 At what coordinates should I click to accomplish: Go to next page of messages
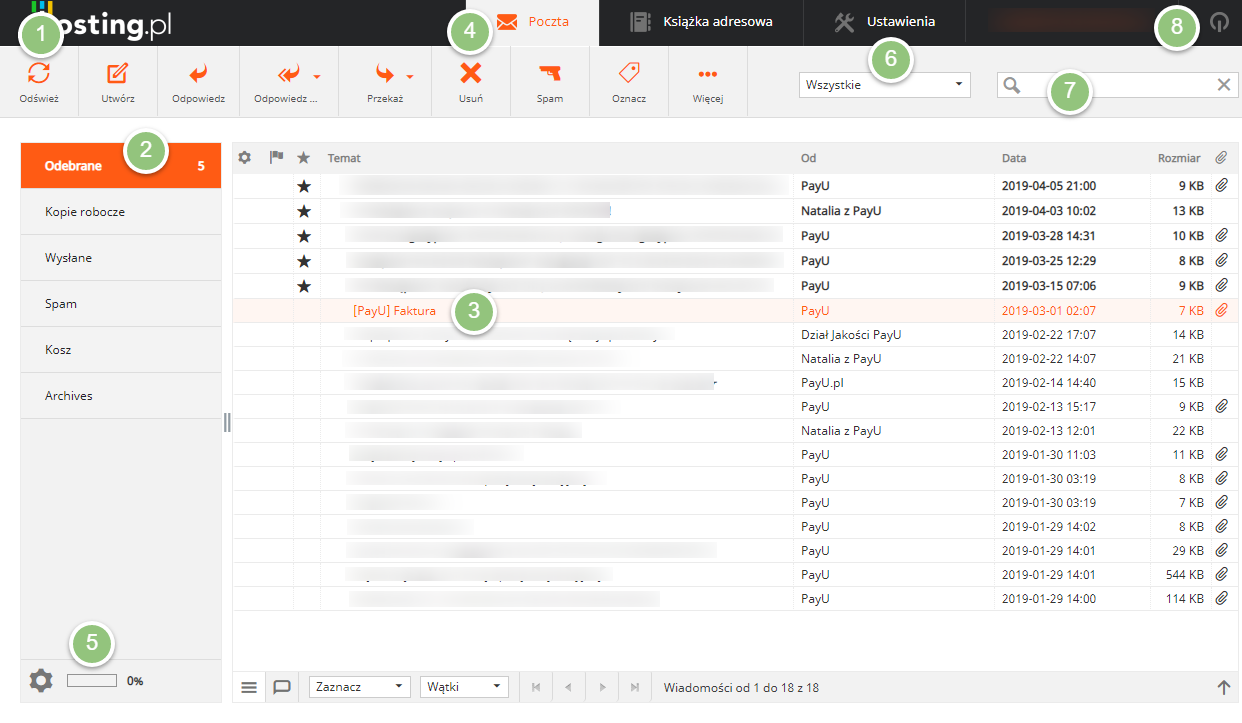click(x=602, y=688)
